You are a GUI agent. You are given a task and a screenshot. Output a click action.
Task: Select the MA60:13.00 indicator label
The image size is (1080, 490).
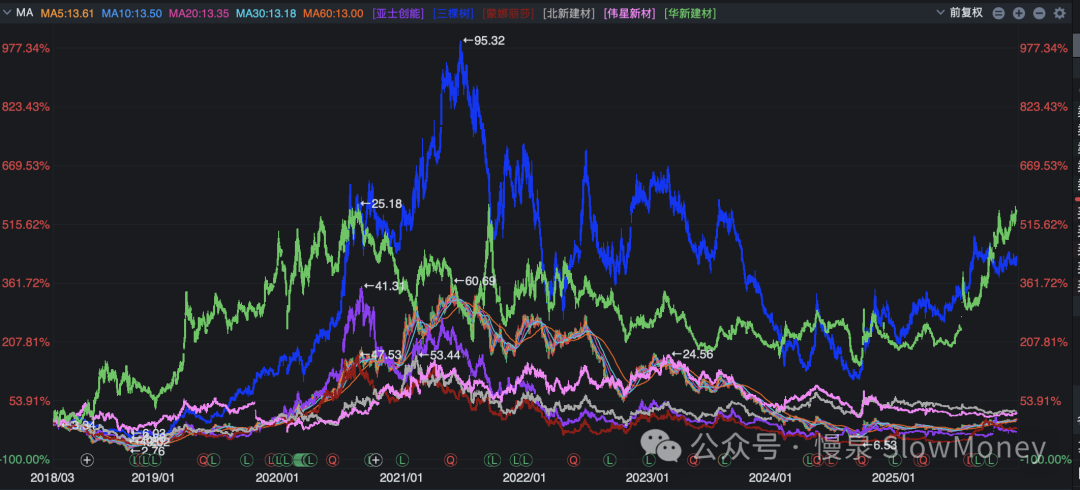[x=333, y=13]
